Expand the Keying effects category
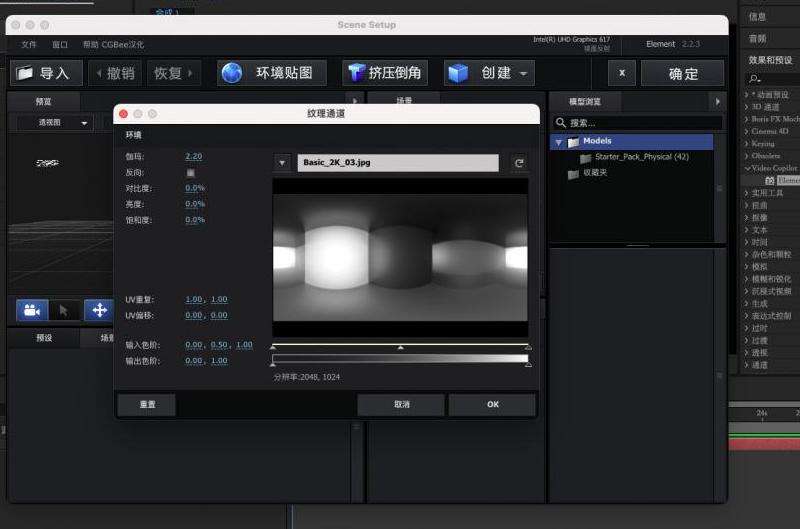Image resolution: width=800 pixels, height=529 pixels. pyautogui.click(x=746, y=143)
